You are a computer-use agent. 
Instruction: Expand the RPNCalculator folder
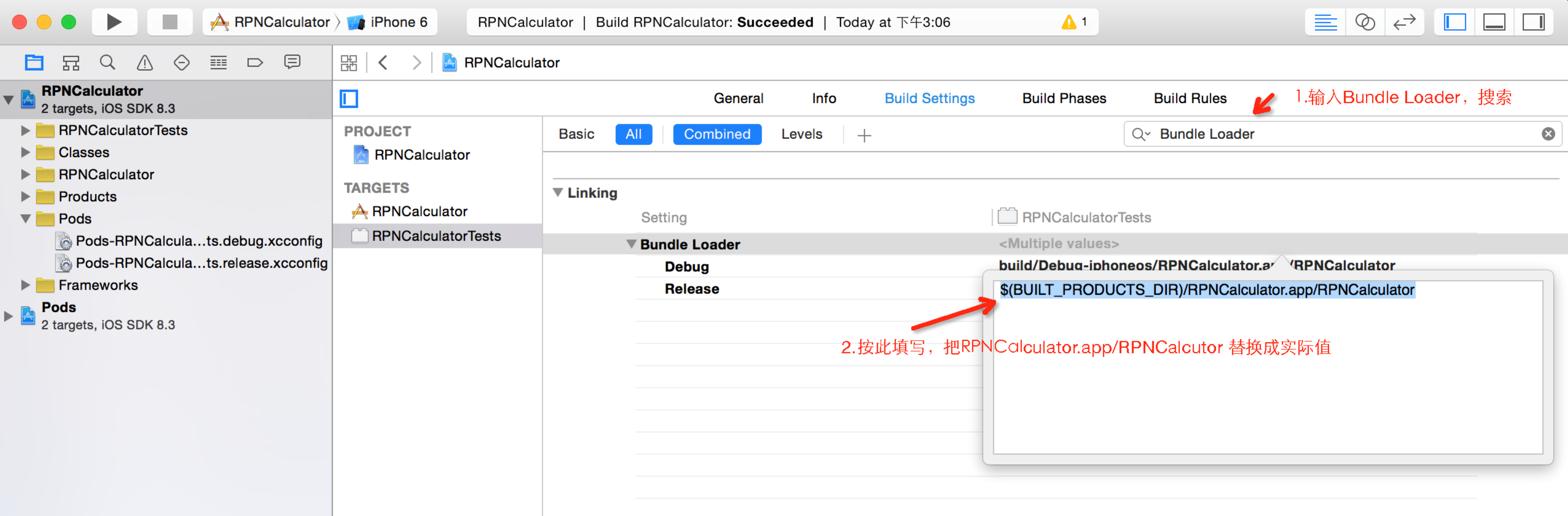click(25, 174)
